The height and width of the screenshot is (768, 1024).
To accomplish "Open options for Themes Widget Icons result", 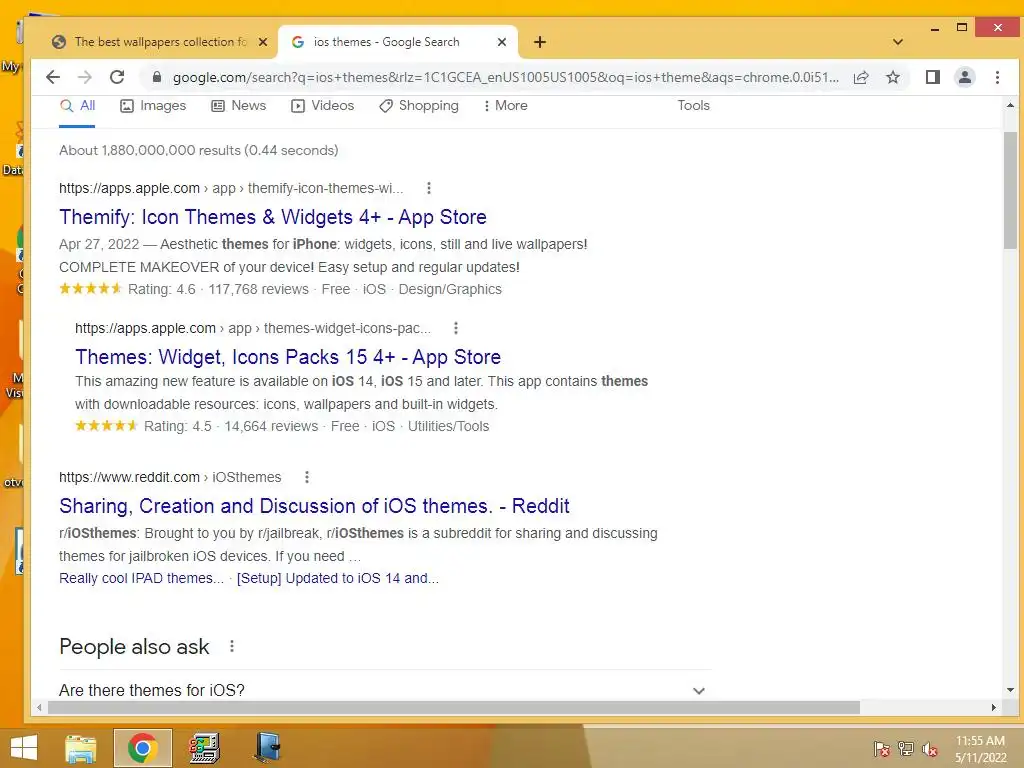I will pos(456,328).
